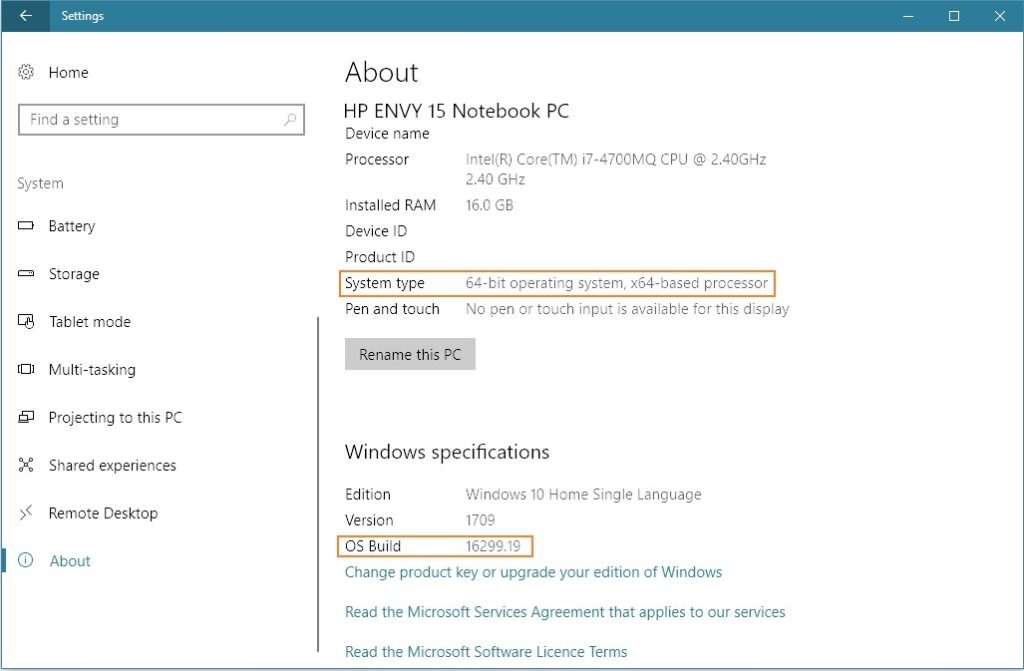Image resolution: width=1024 pixels, height=671 pixels.
Task: Click the Remote Desktop icon
Action: click(25, 513)
